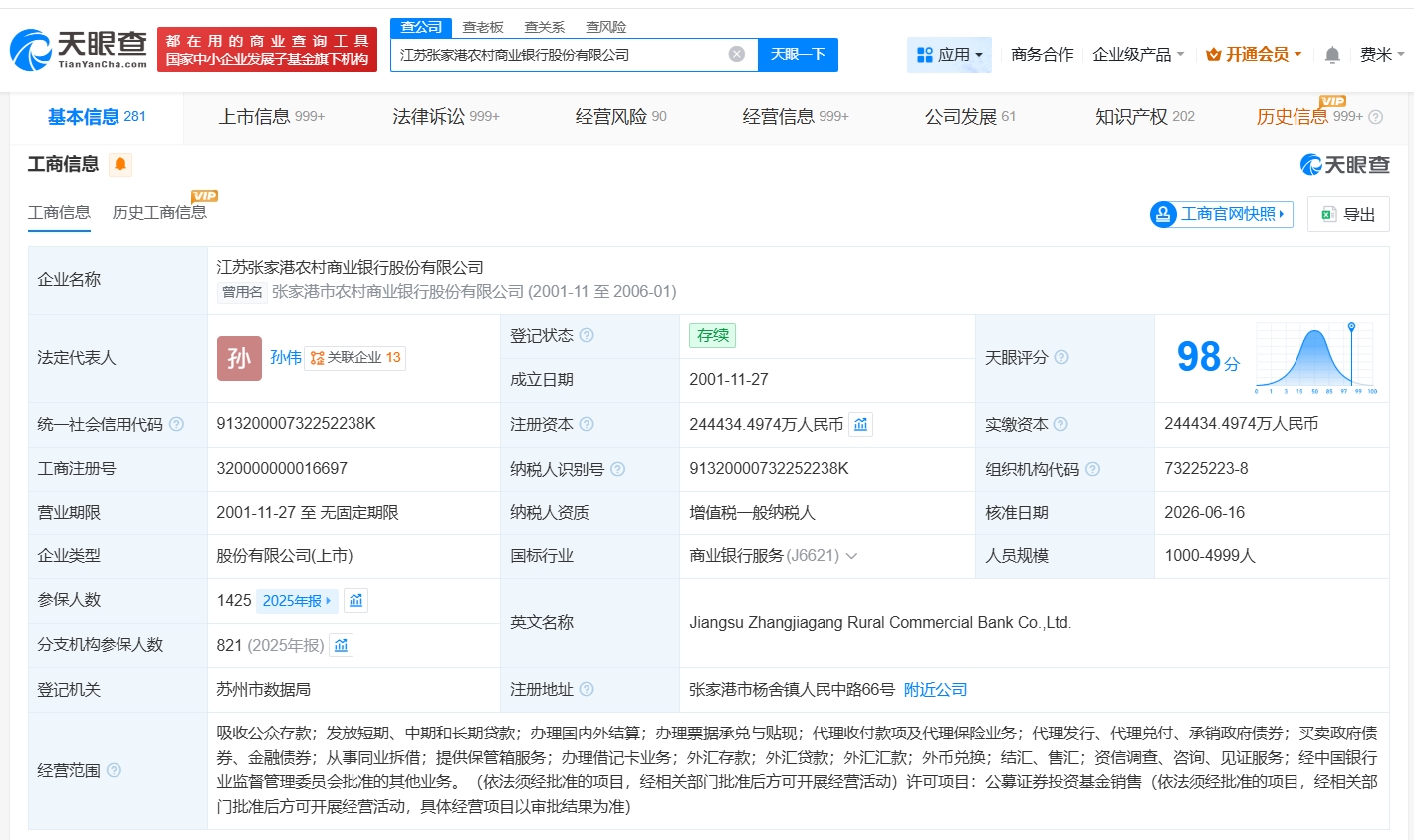This screenshot has width=1414, height=840.
Task: Switch to the 查老板 search tab
Action: 483,27
